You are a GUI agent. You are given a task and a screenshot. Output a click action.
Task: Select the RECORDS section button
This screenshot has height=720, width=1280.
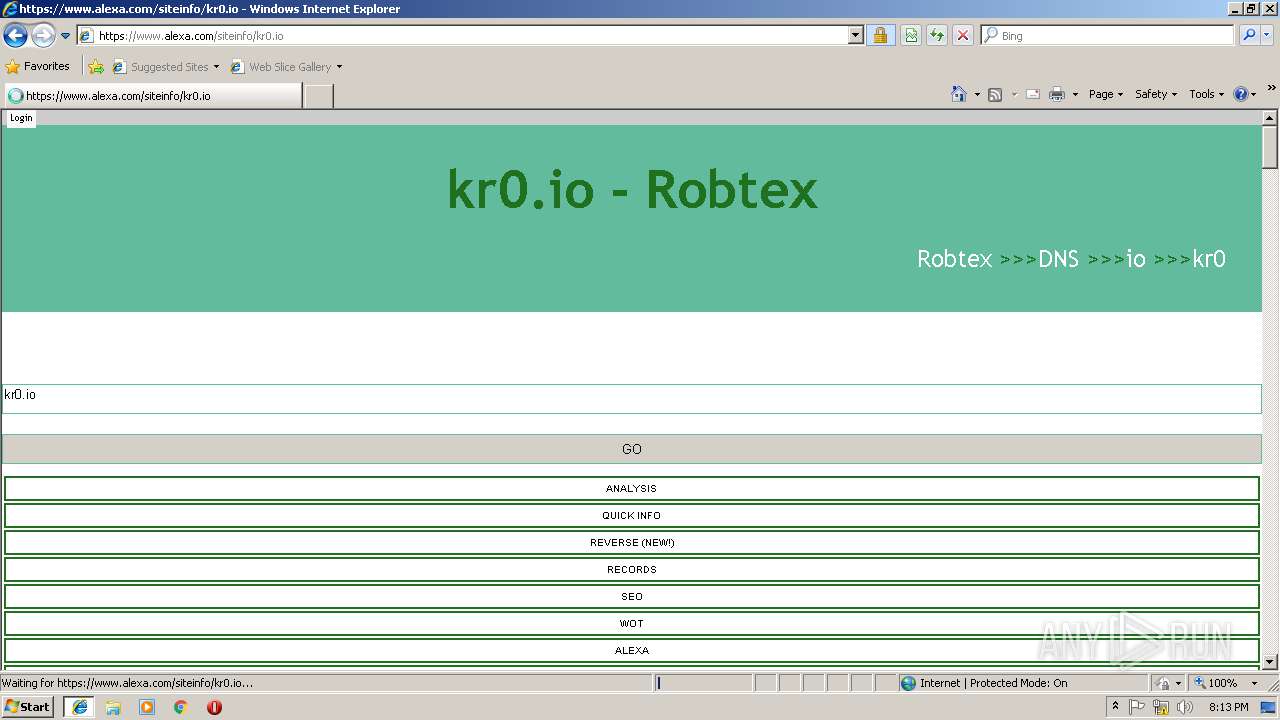point(632,570)
